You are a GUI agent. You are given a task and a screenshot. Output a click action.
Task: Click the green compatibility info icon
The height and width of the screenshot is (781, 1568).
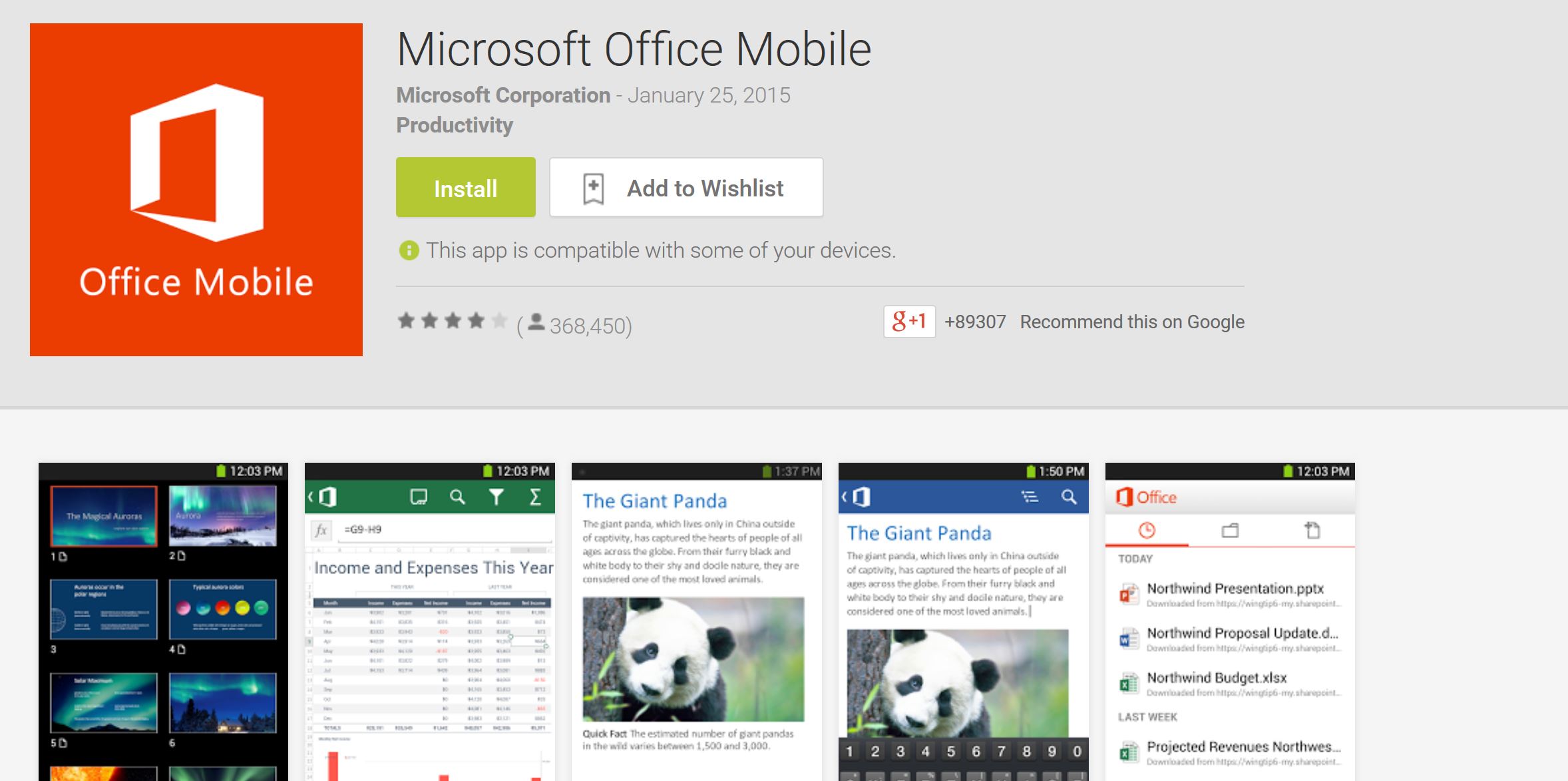coord(409,250)
